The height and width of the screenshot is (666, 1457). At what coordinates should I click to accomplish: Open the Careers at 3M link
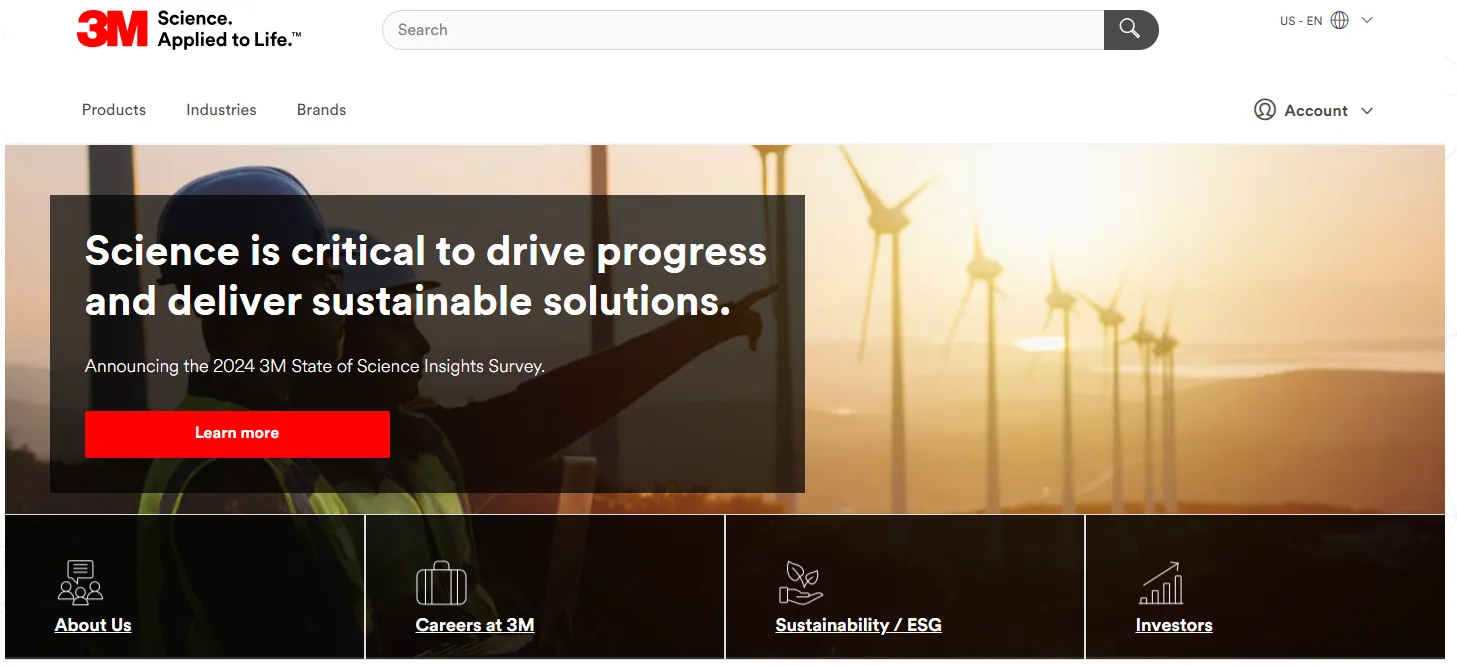[x=475, y=625]
